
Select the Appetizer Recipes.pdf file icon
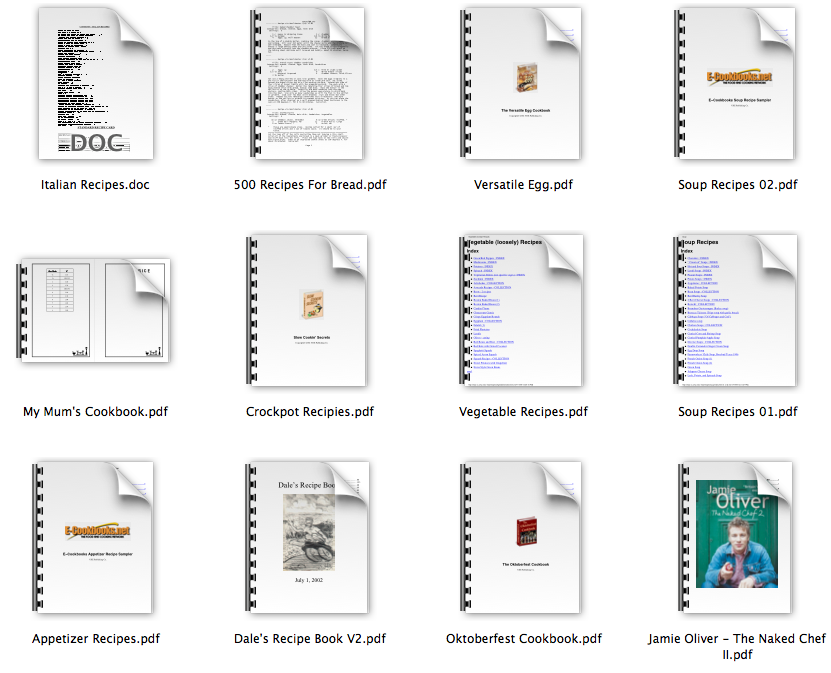click(x=96, y=538)
